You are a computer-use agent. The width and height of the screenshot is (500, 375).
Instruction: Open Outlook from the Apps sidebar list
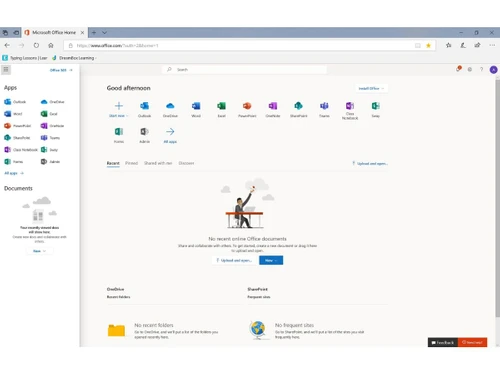15,102
